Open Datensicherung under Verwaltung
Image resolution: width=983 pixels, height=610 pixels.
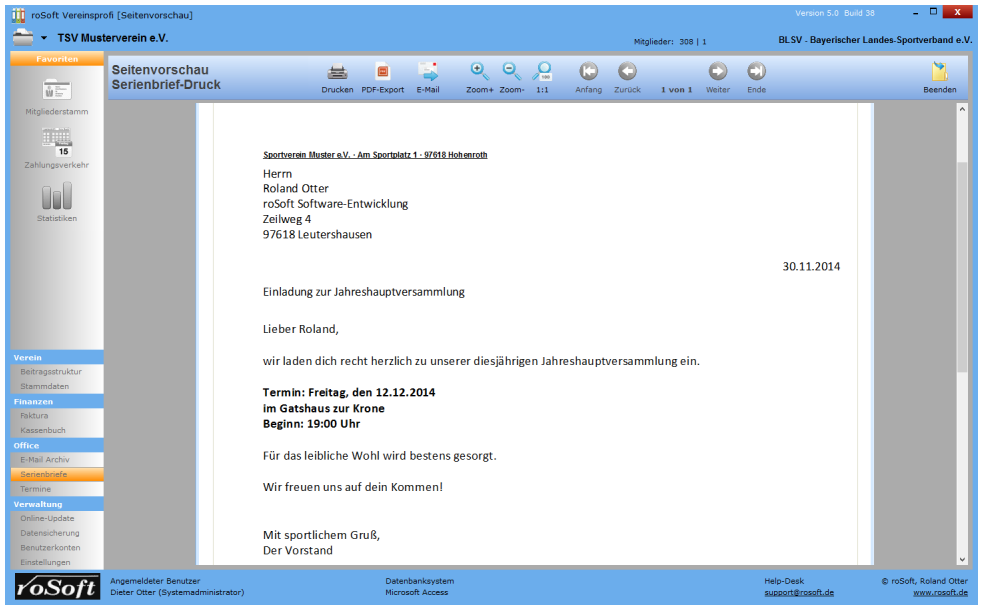pyautogui.click(x=49, y=533)
